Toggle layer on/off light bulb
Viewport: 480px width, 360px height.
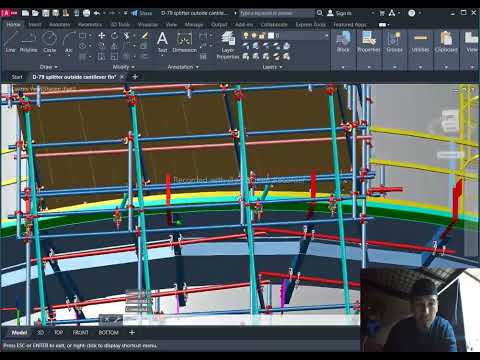(x=246, y=35)
